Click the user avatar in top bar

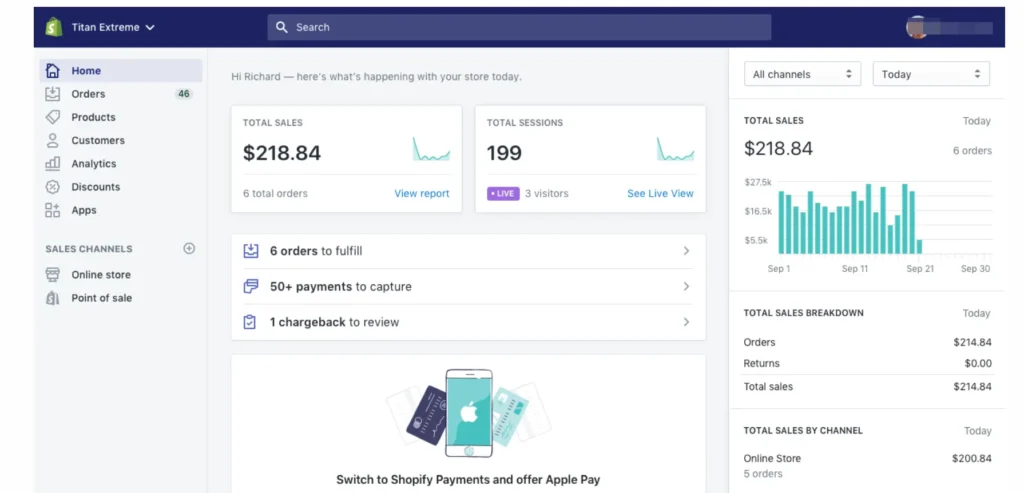917,27
